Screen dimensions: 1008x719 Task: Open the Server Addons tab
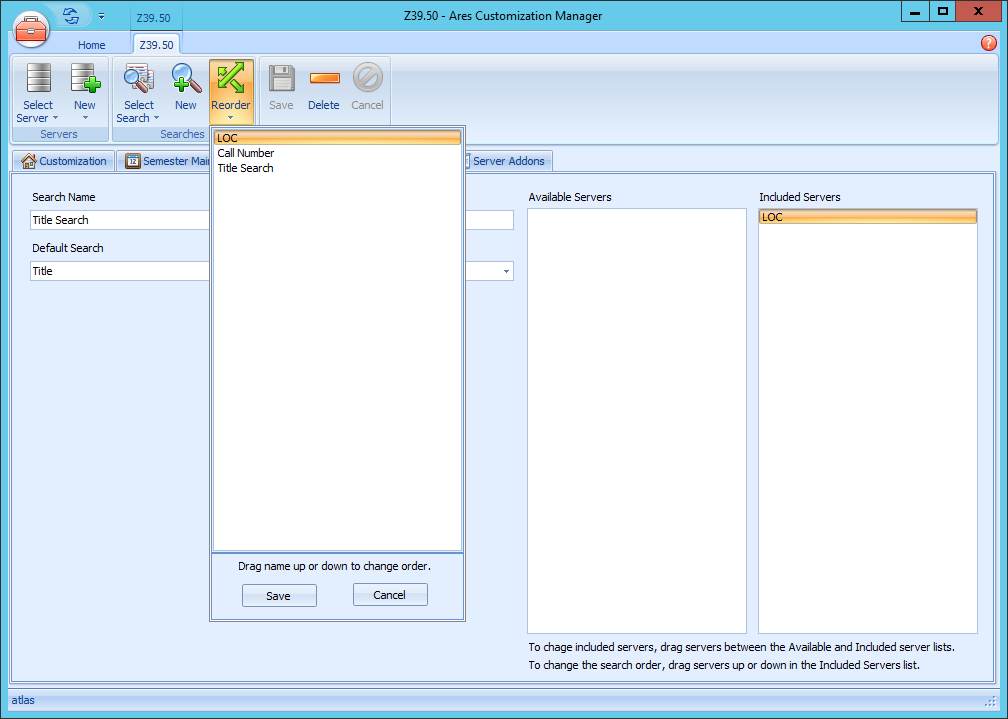508,161
